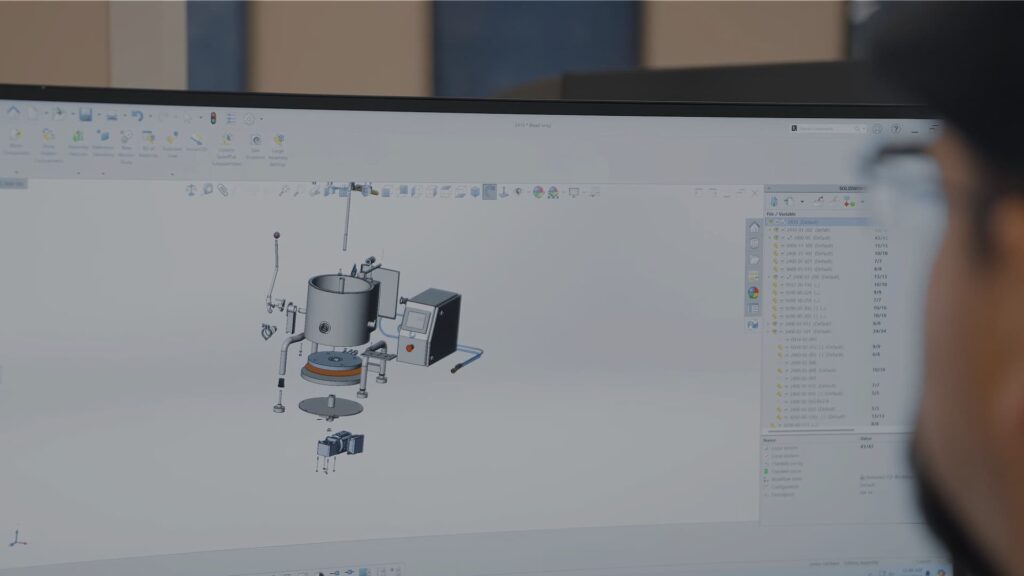1024x576 pixels.
Task: Click the gray control box of the 3D model
Action: [428, 322]
